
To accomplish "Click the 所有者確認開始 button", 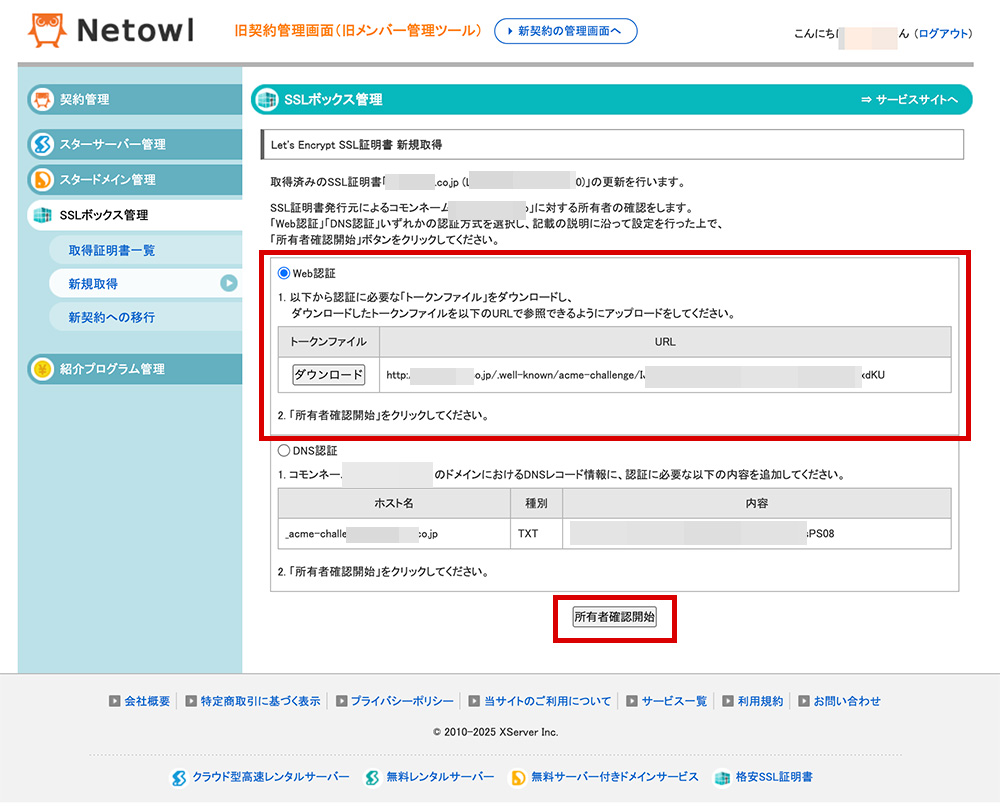I will (614, 617).
